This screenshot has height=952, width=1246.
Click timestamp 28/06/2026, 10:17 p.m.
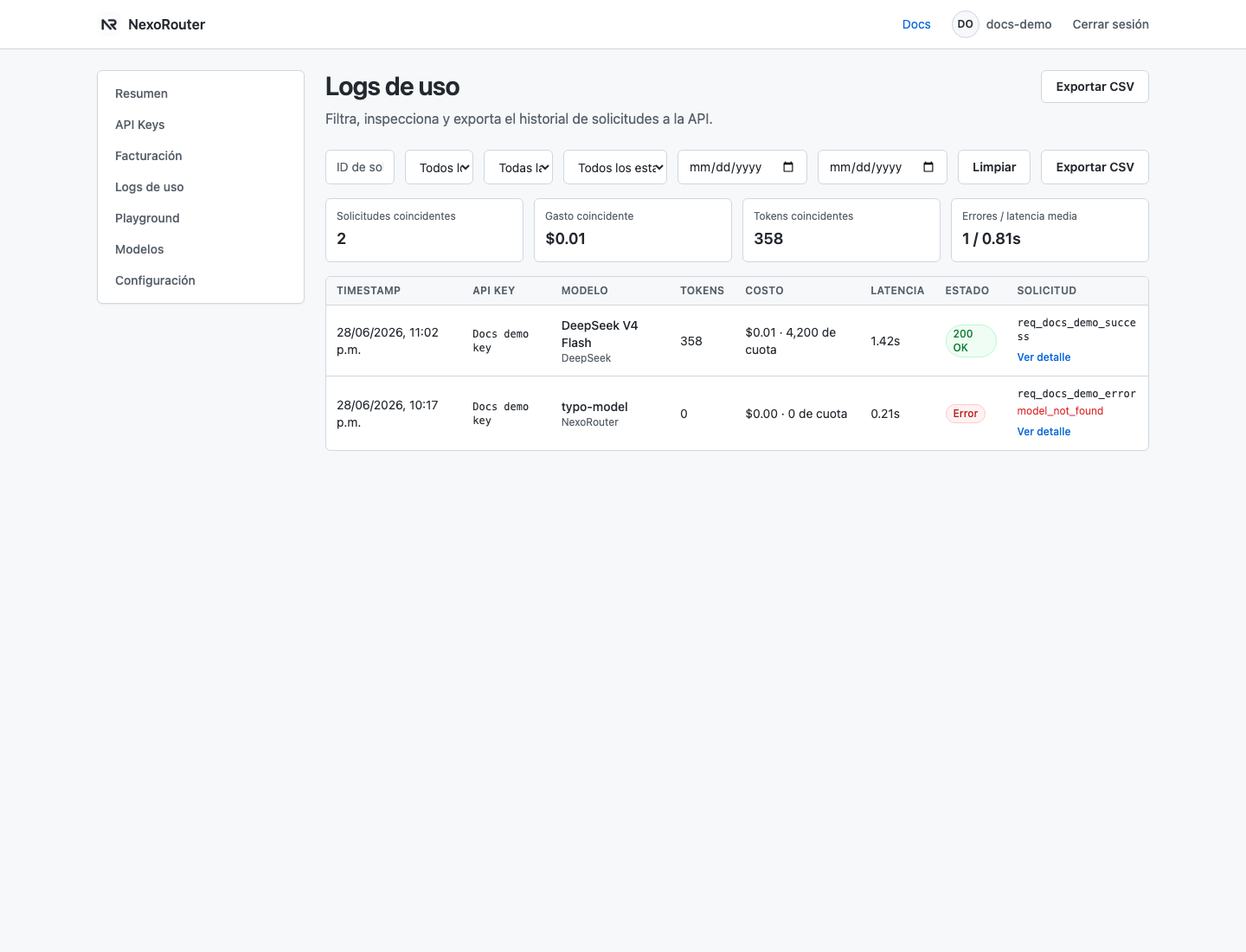pos(388,414)
